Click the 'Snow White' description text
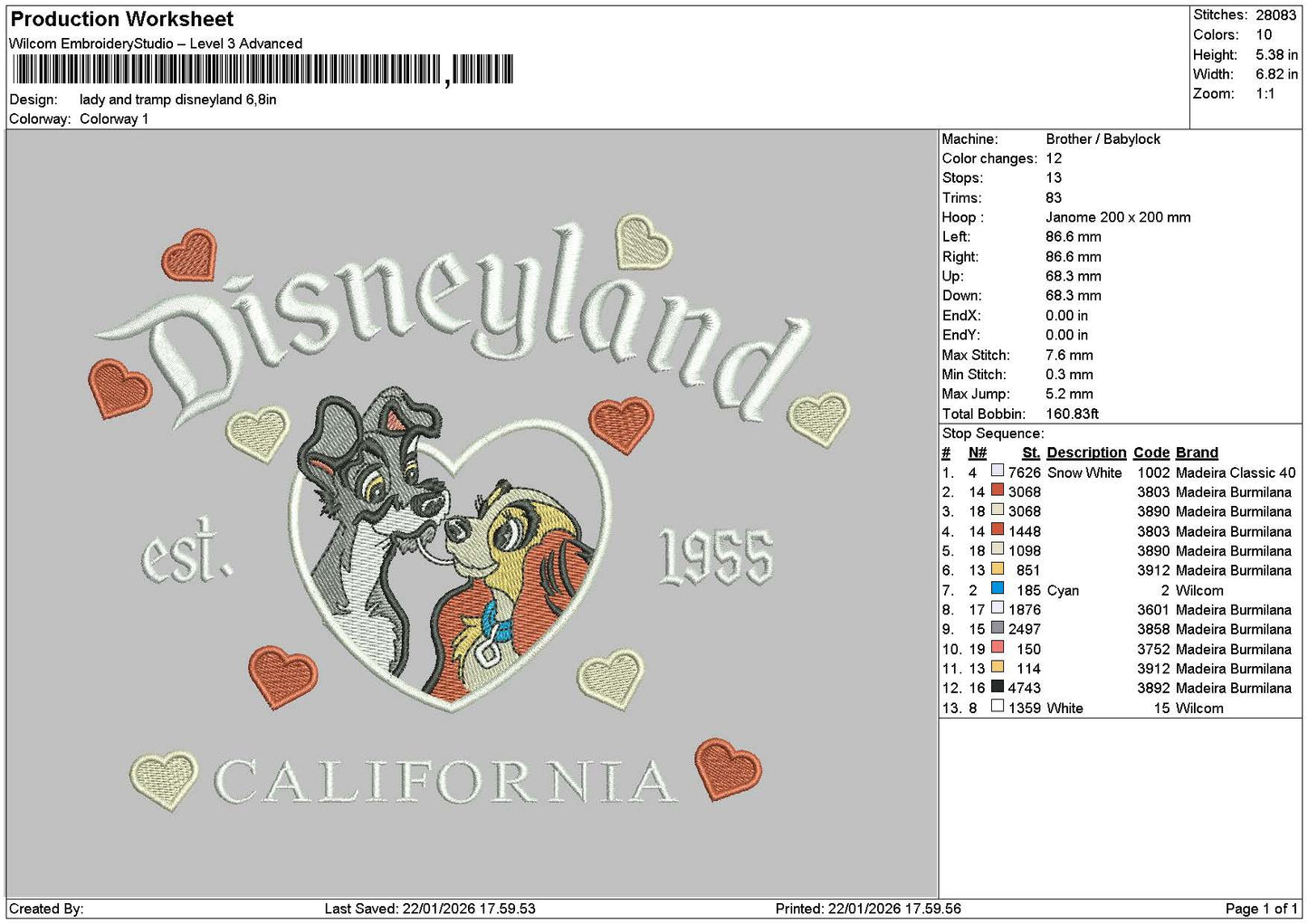1308x924 pixels. (1084, 472)
